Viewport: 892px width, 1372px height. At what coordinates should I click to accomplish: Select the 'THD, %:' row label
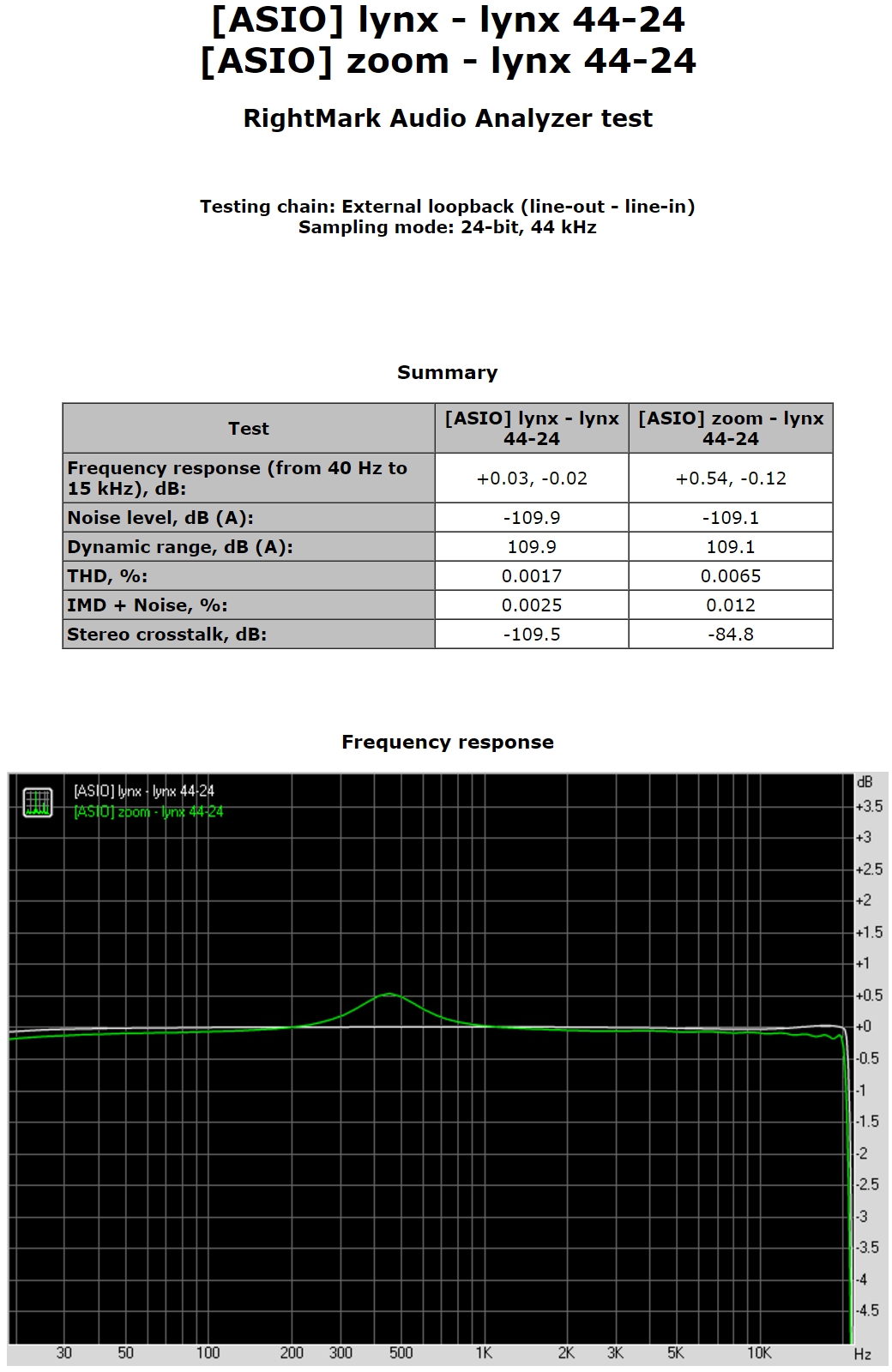tap(249, 575)
